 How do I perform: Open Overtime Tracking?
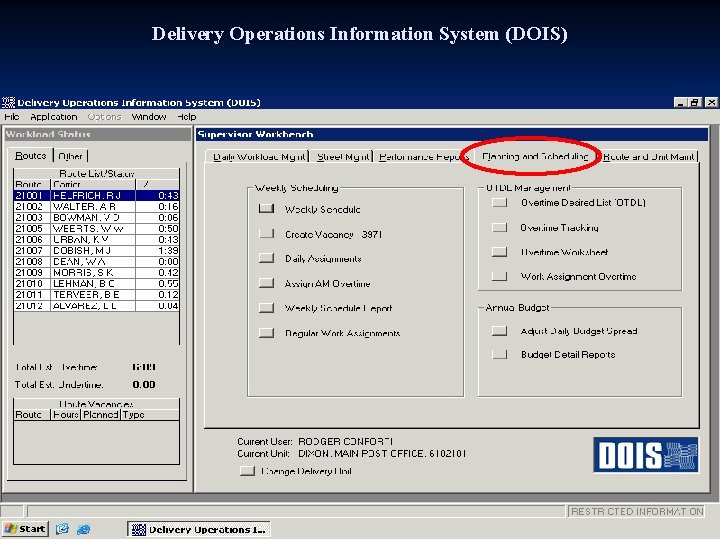500,227
